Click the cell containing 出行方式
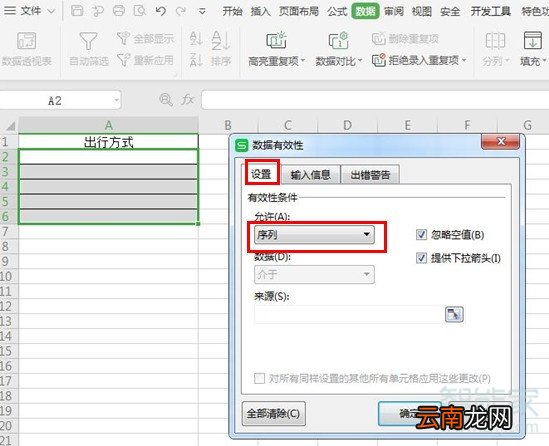 [x=109, y=142]
